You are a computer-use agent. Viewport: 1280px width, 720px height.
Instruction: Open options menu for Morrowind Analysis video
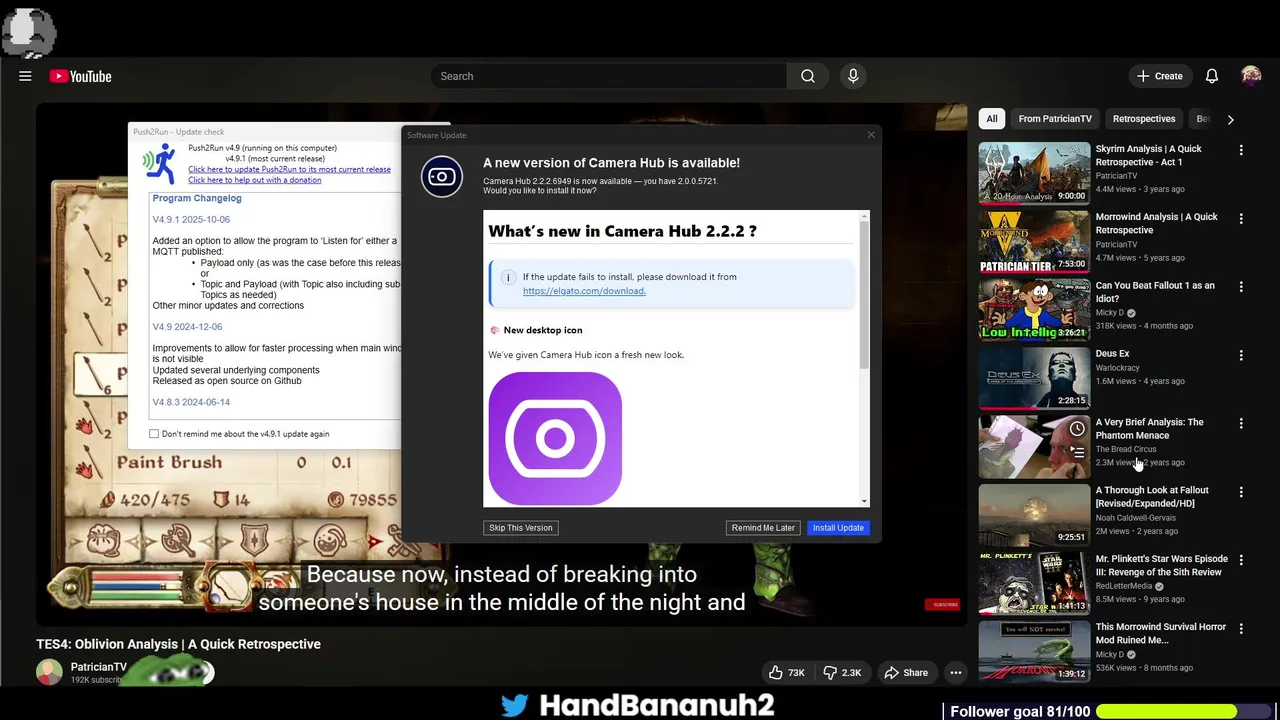[x=1241, y=218]
